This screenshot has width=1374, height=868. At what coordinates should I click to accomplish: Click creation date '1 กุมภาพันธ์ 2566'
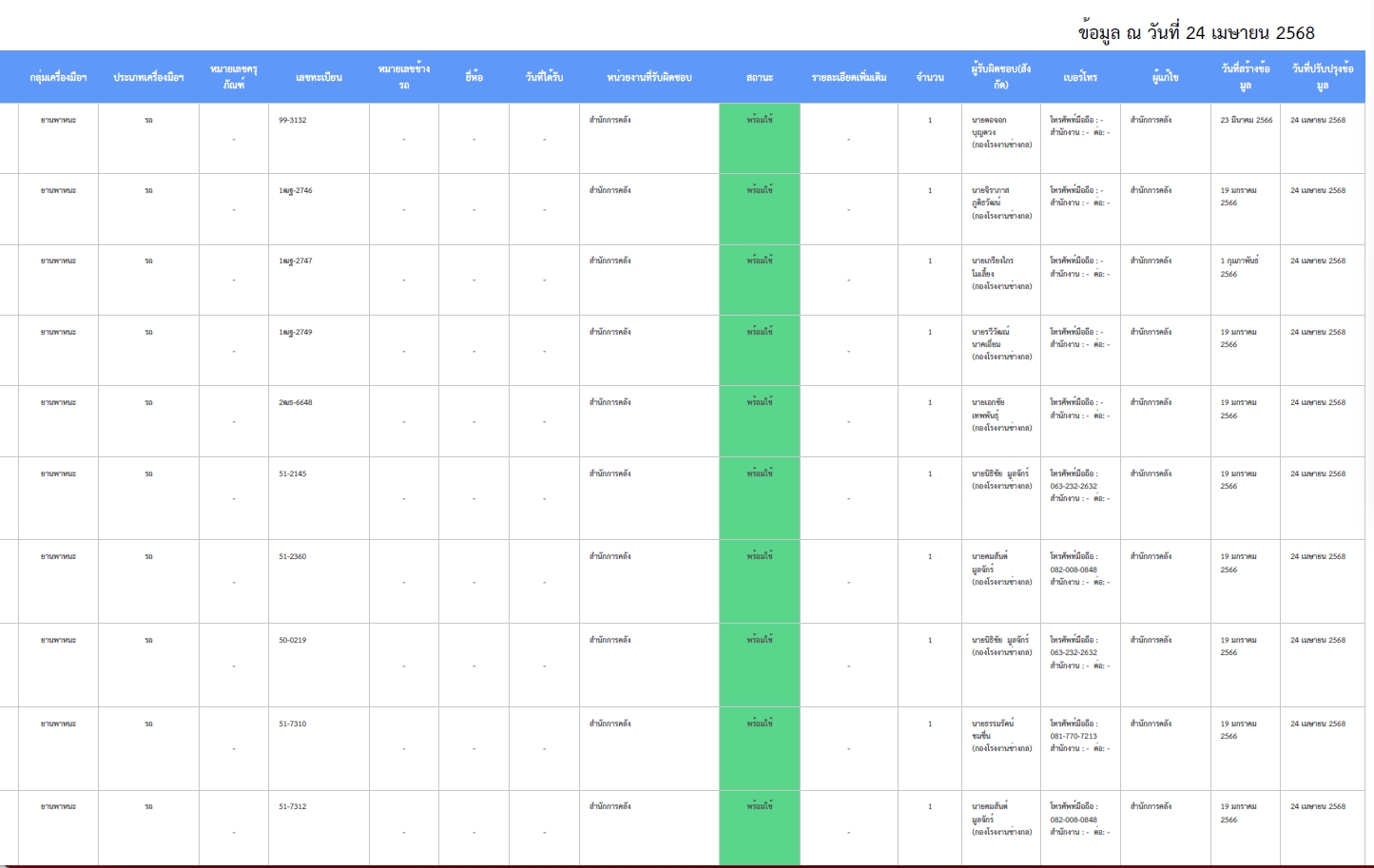click(1240, 267)
